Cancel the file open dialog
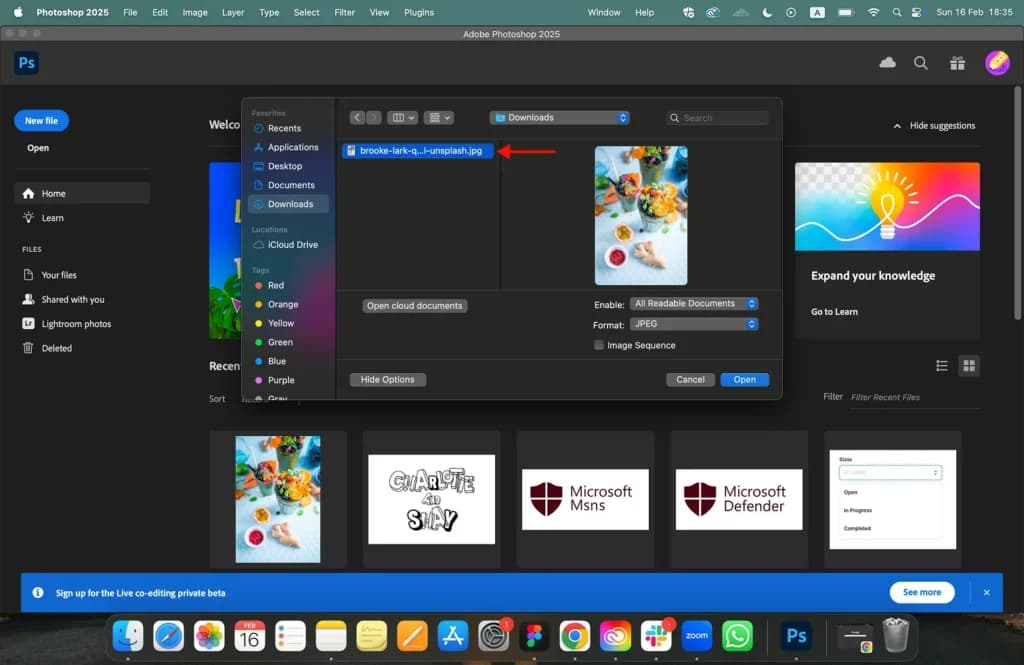1024x665 pixels. coord(690,380)
